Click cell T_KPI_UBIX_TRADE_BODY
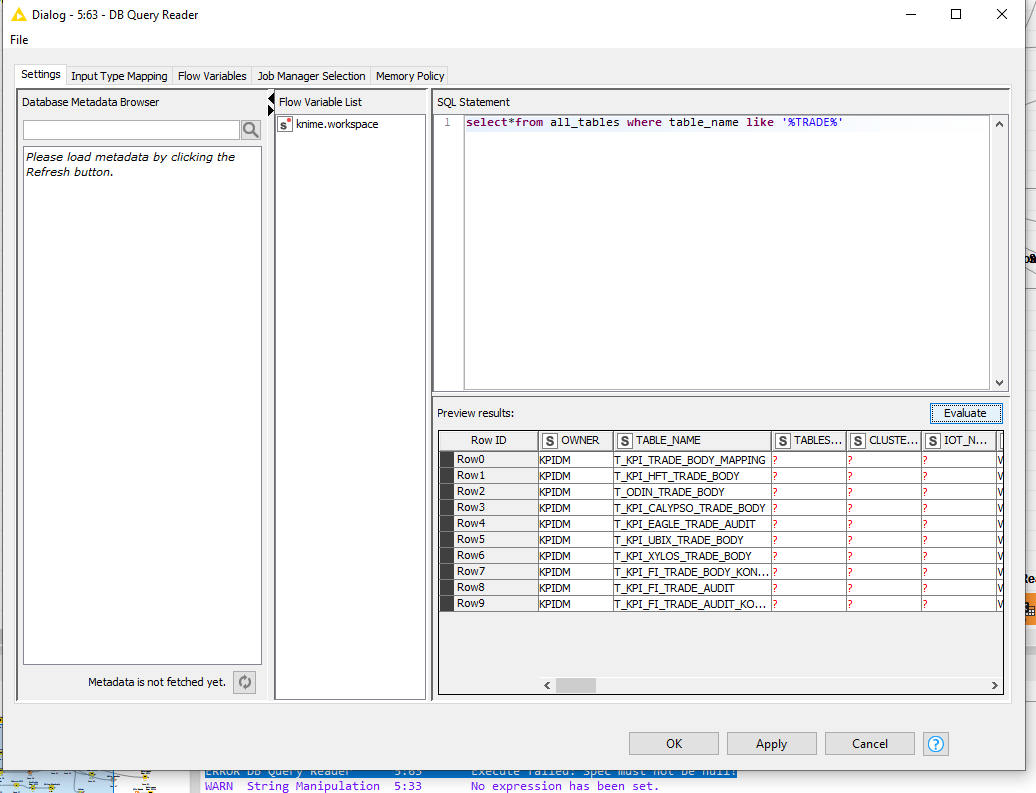The width and height of the screenshot is (1036, 793). [x=692, y=540]
